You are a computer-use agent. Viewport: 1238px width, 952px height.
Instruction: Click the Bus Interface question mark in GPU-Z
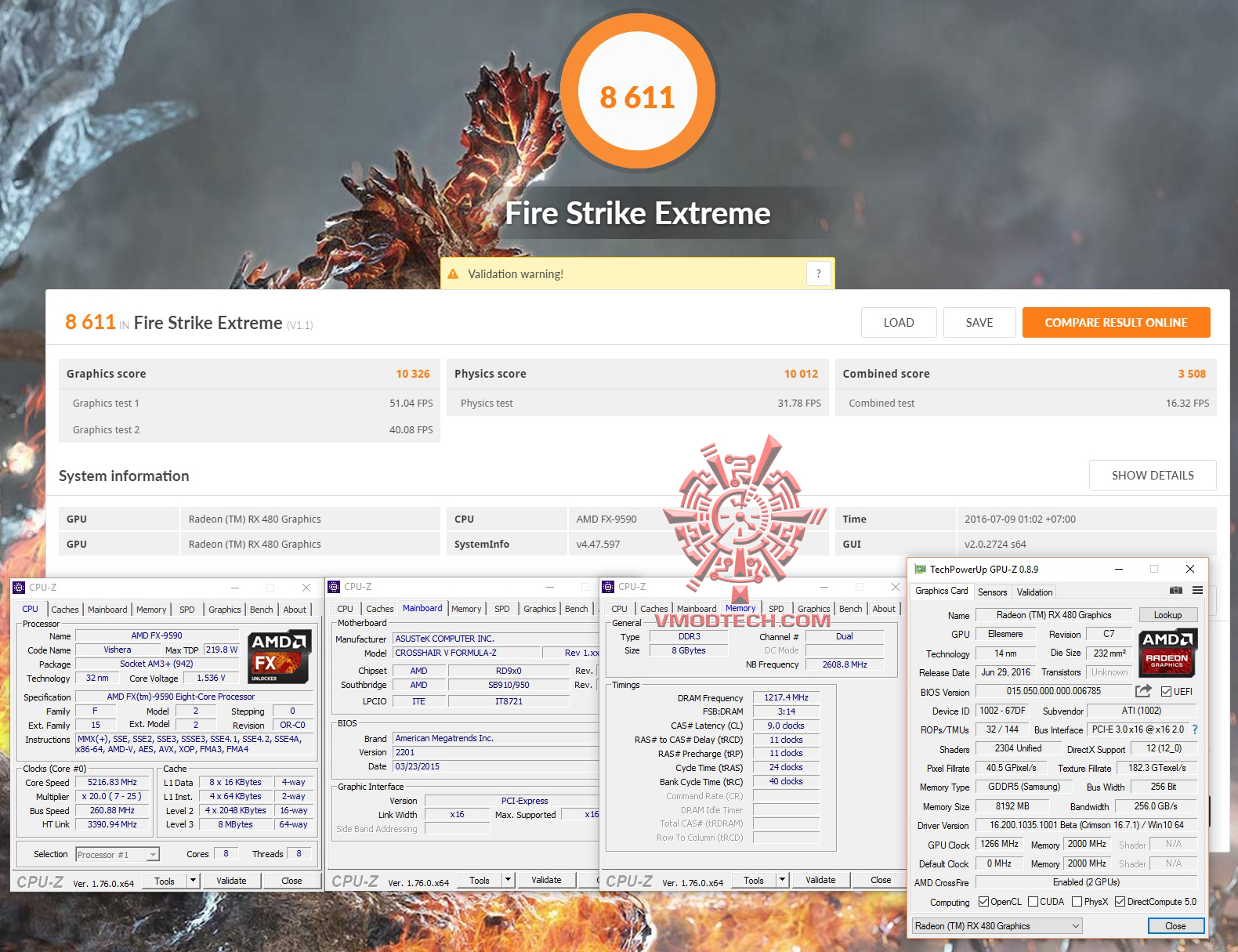pyautogui.click(x=1195, y=729)
